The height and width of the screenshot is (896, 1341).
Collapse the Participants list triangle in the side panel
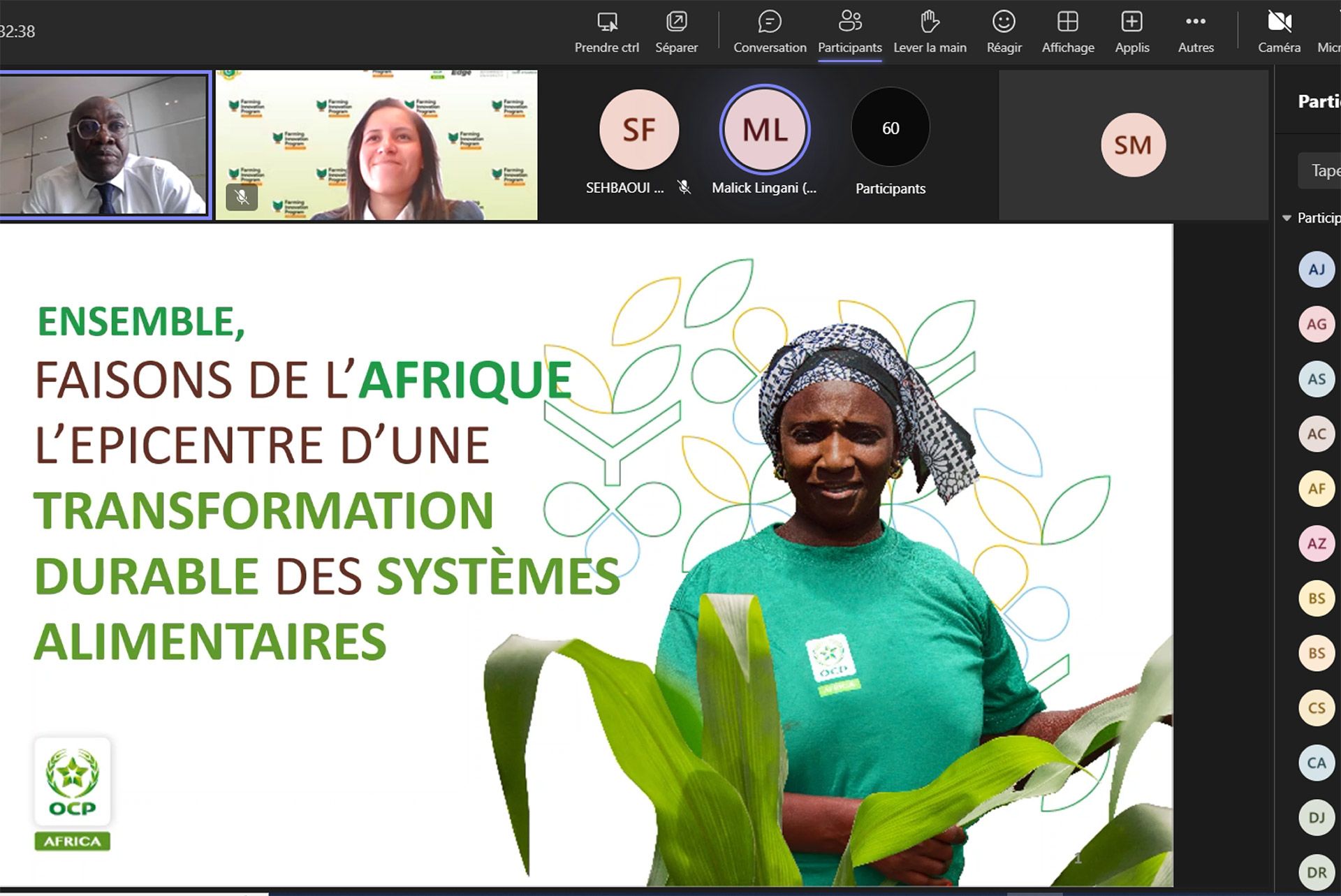(1287, 219)
